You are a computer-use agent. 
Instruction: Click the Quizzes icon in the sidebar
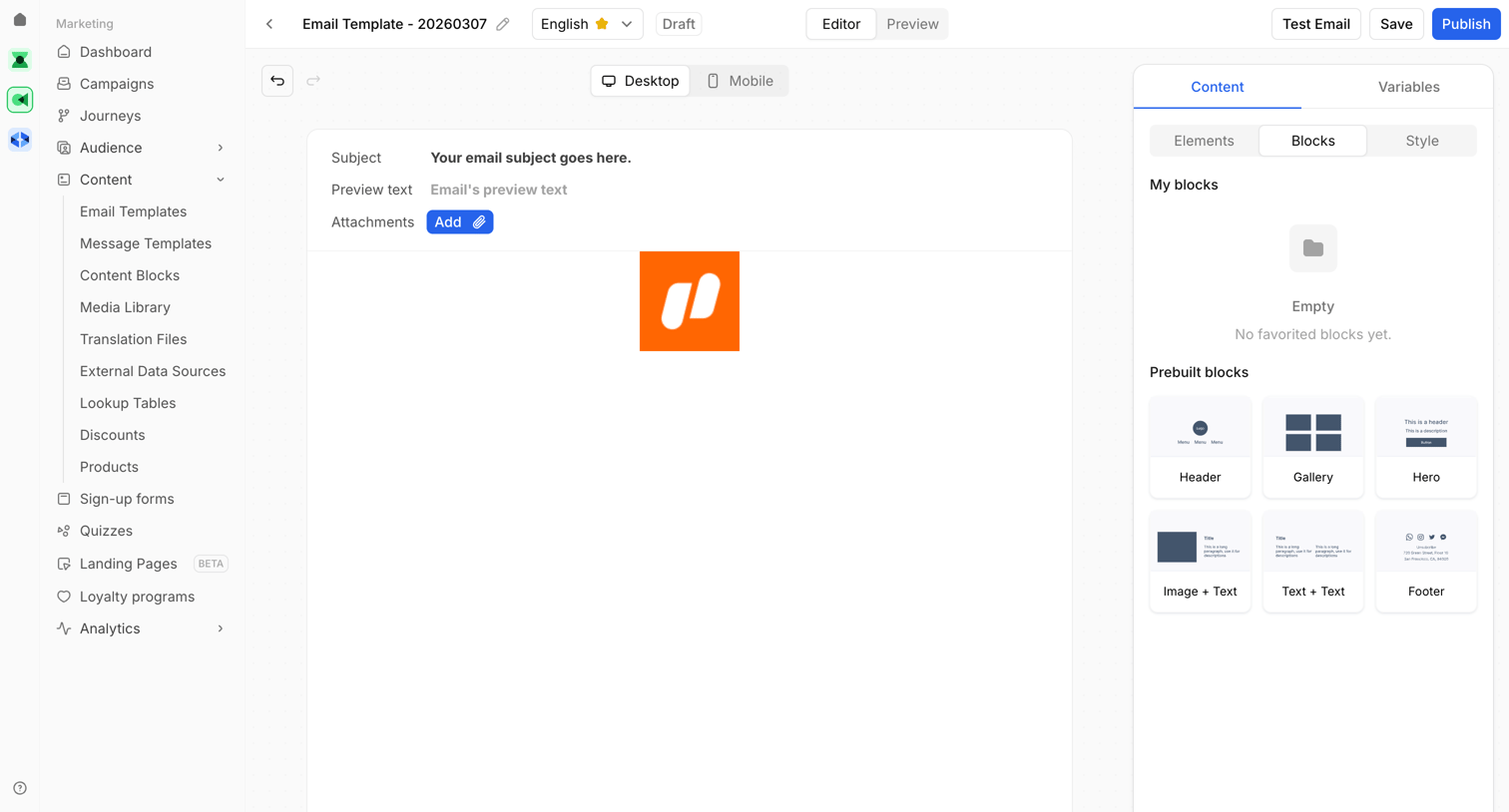64,531
